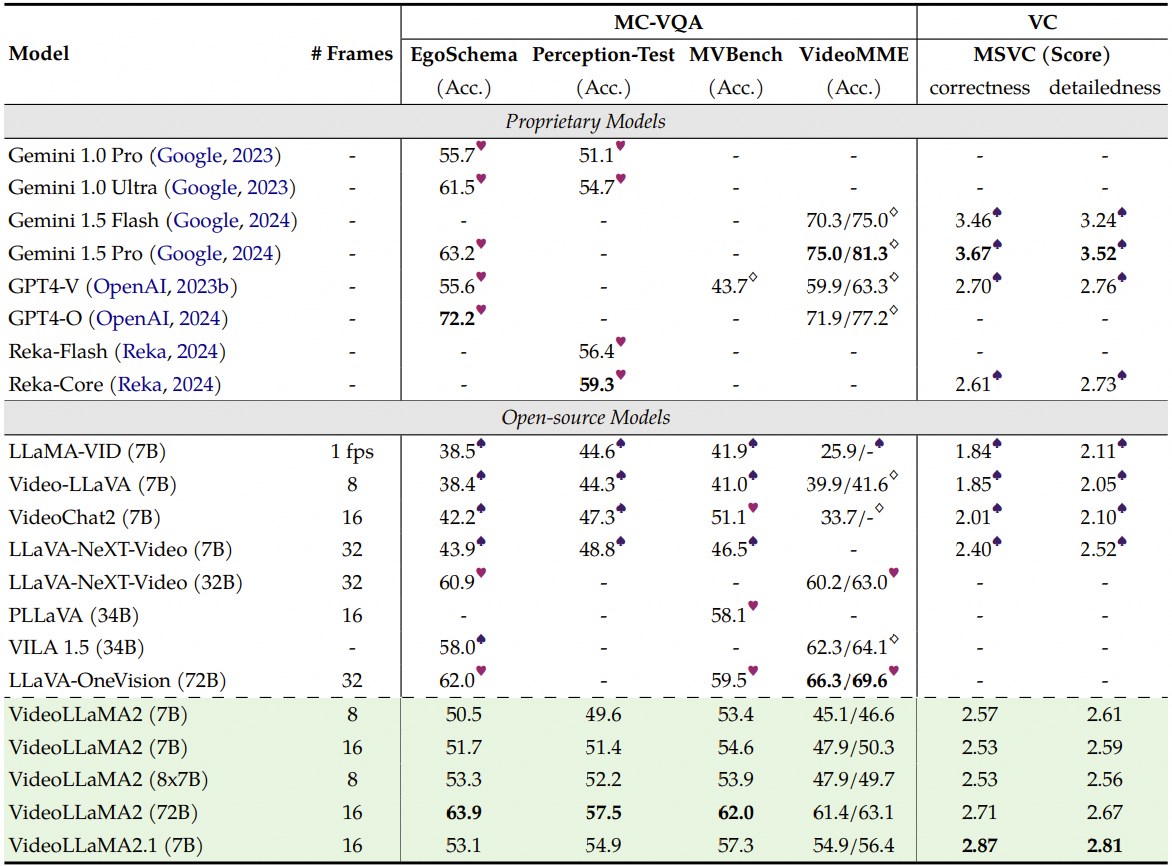Click the spade marker beside Gemini 1.5 Pro's 3.67

pos(996,245)
